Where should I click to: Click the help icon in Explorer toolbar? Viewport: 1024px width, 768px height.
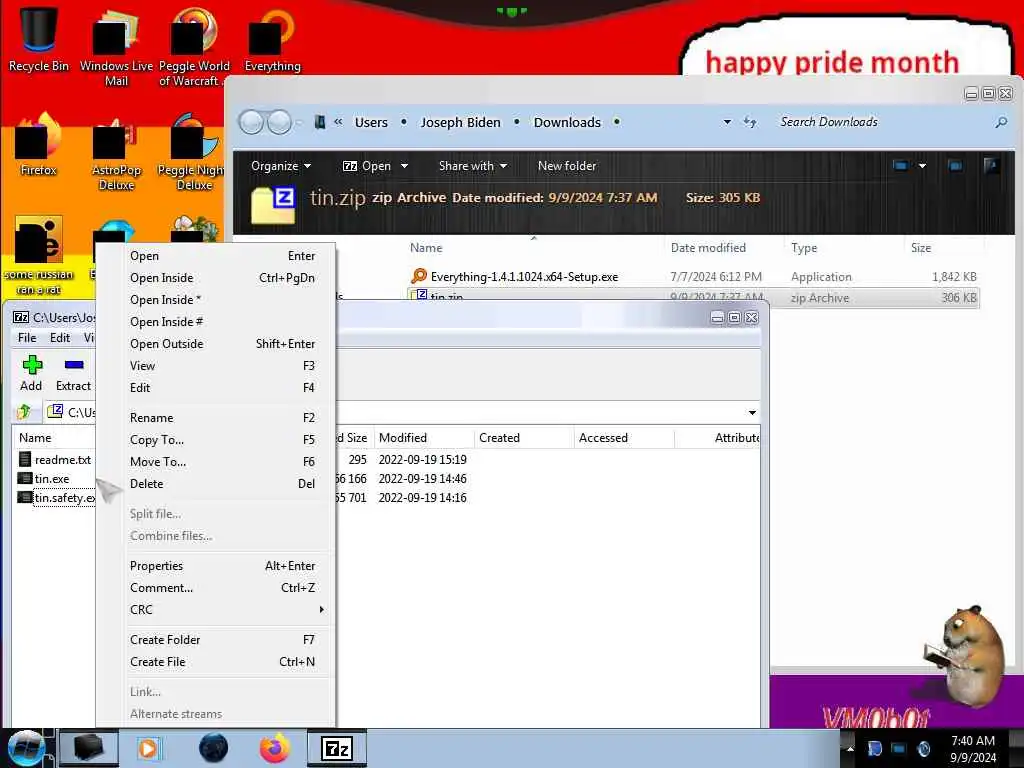click(x=991, y=166)
